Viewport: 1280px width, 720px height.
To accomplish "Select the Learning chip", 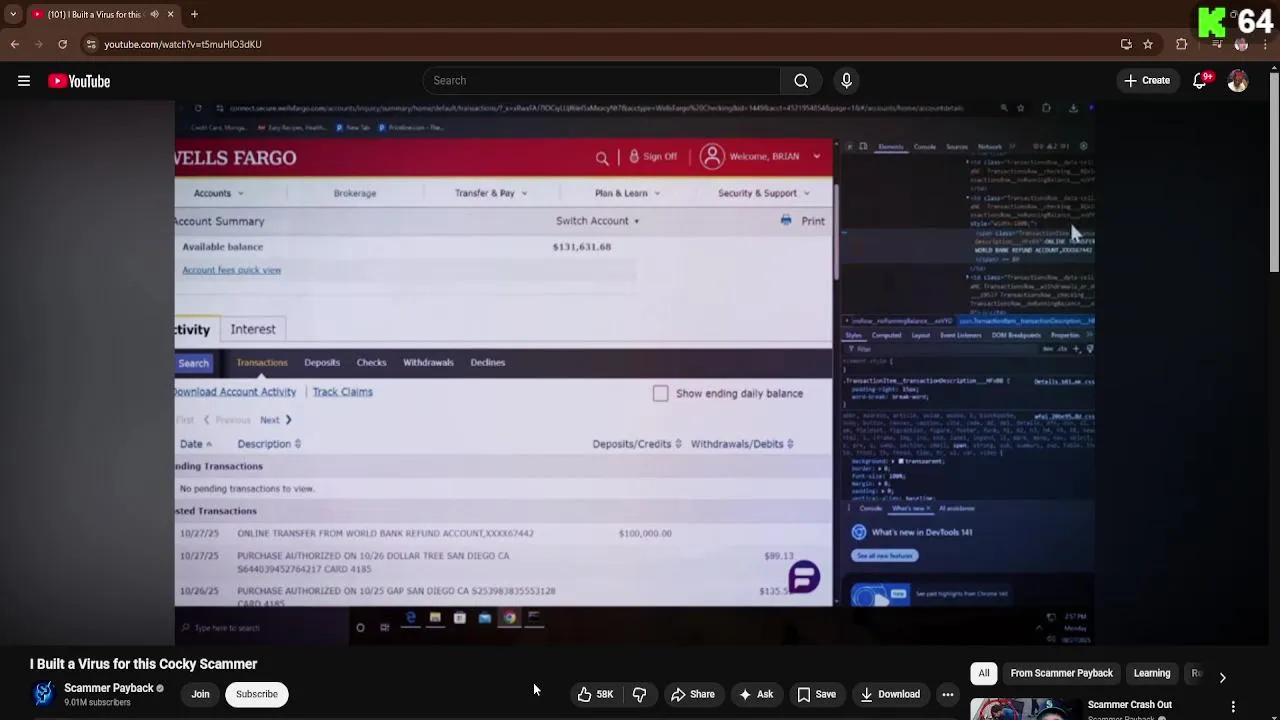I will click(x=1152, y=674).
